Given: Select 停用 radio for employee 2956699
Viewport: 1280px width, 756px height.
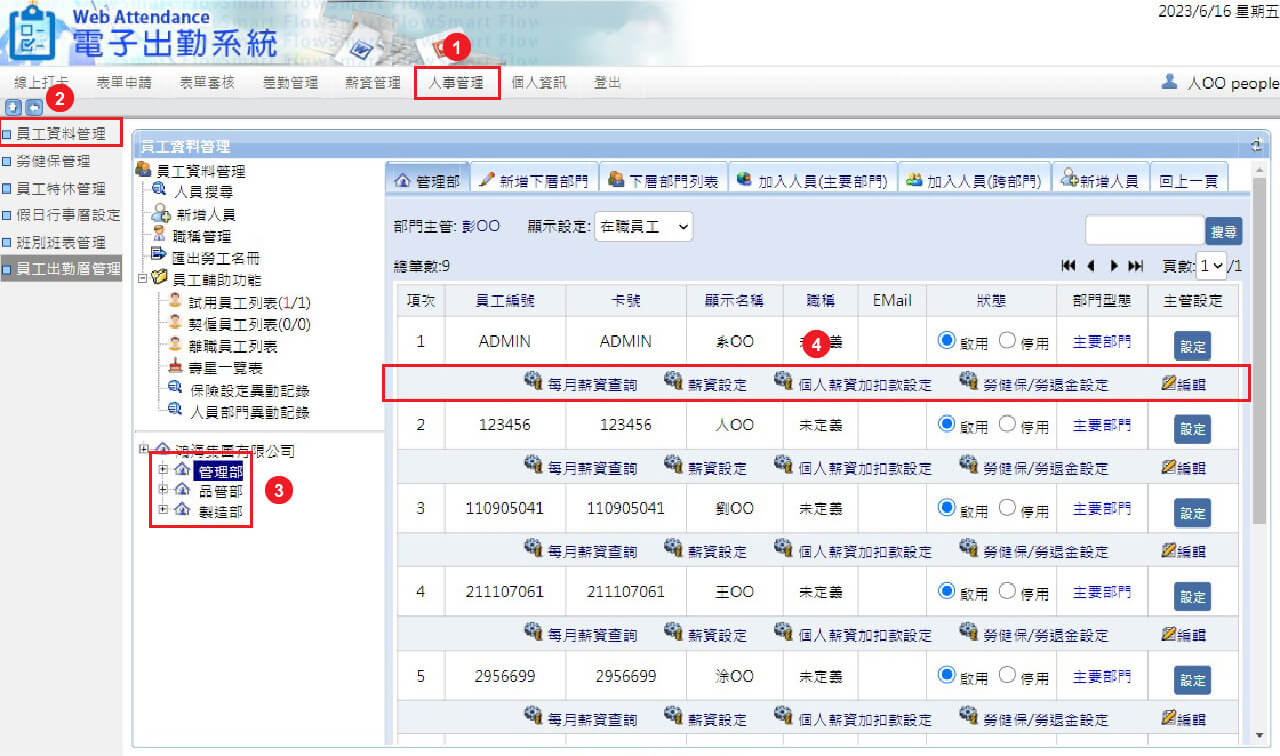Looking at the screenshot, I should (1007, 674).
